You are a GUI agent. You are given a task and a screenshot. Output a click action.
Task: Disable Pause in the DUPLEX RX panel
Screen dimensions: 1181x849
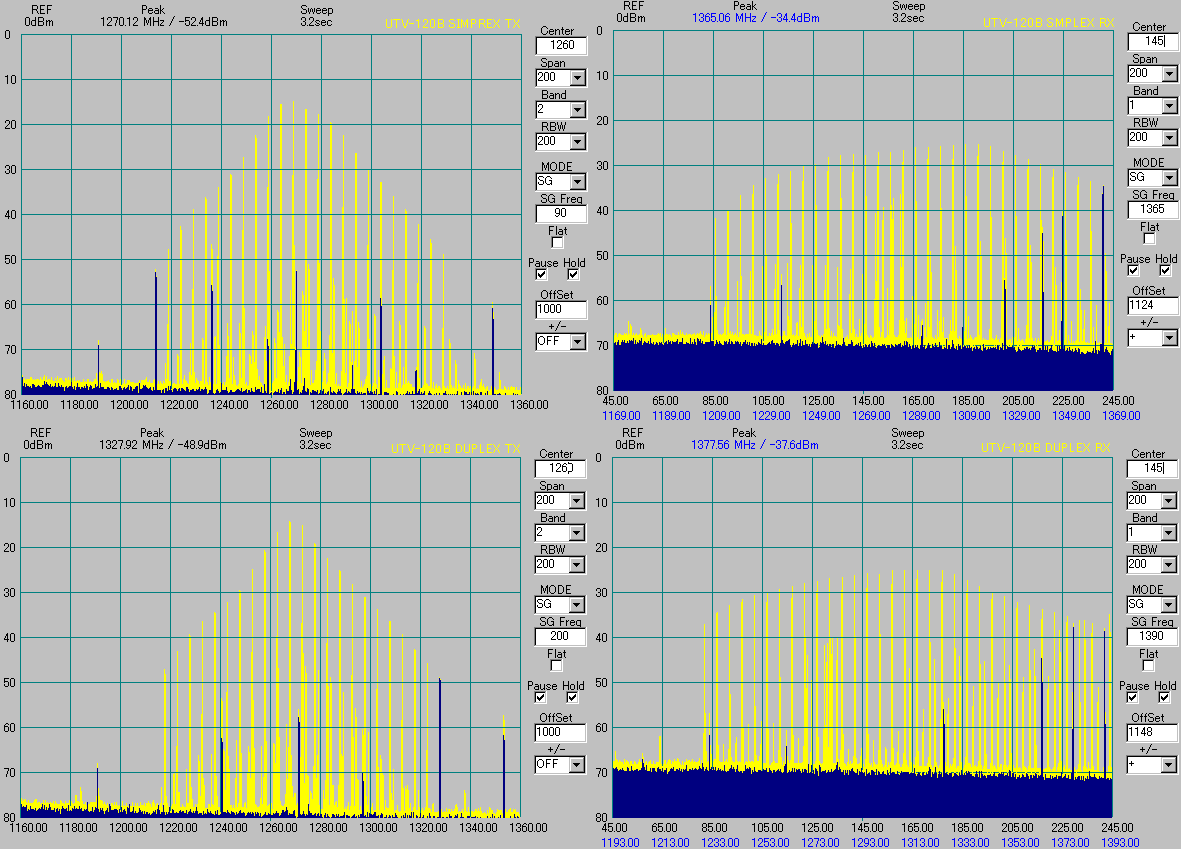pos(1133,697)
